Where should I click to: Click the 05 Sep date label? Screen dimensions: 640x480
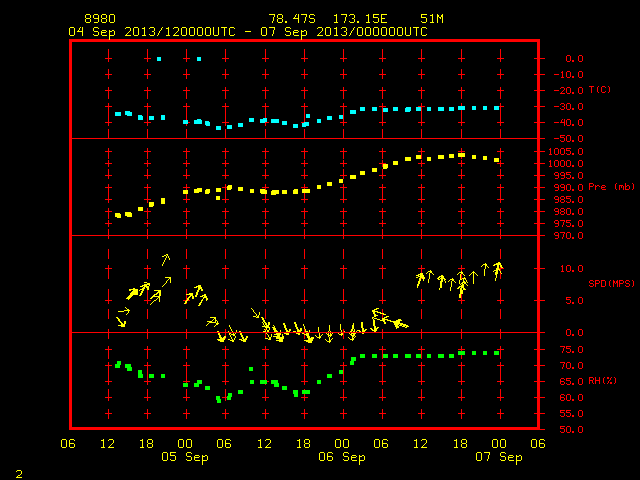pyautogui.click(x=184, y=457)
